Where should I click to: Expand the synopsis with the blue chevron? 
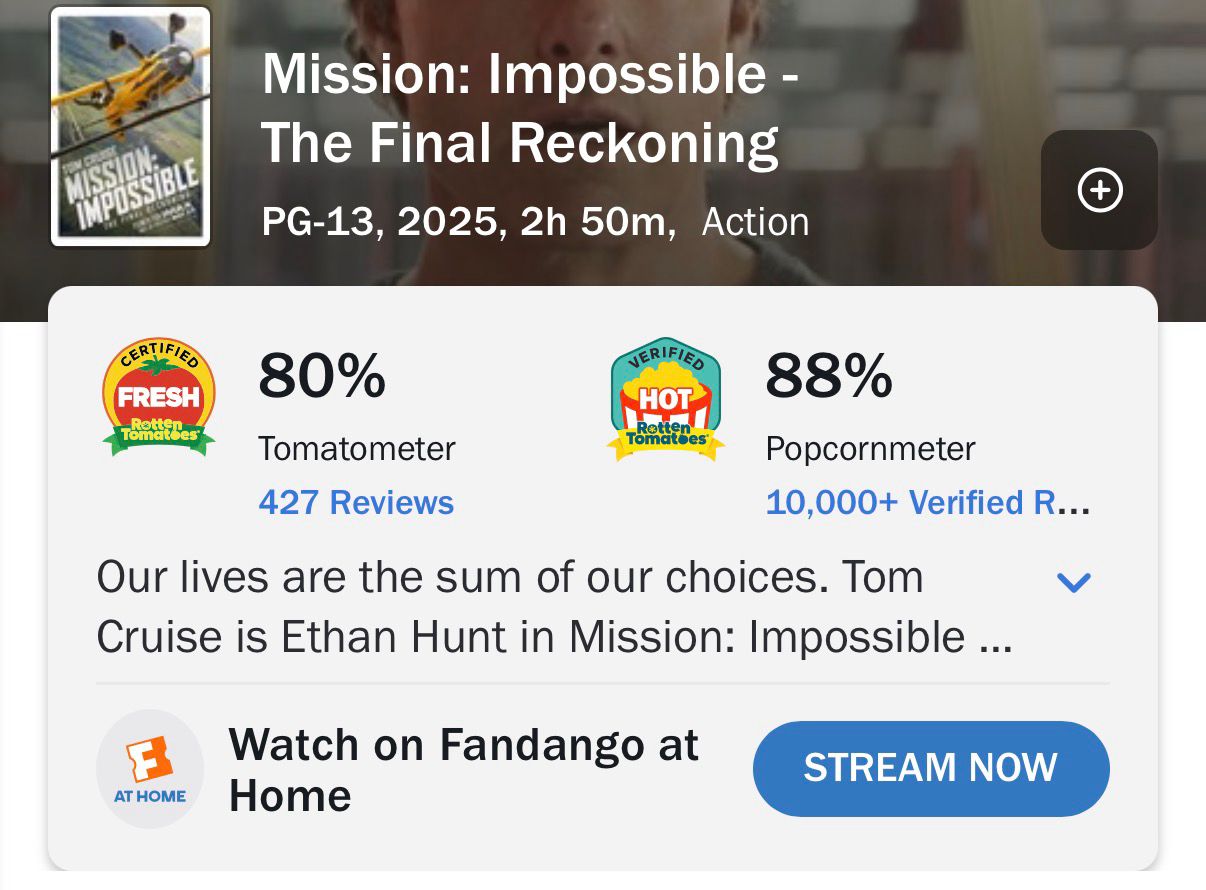1073,582
